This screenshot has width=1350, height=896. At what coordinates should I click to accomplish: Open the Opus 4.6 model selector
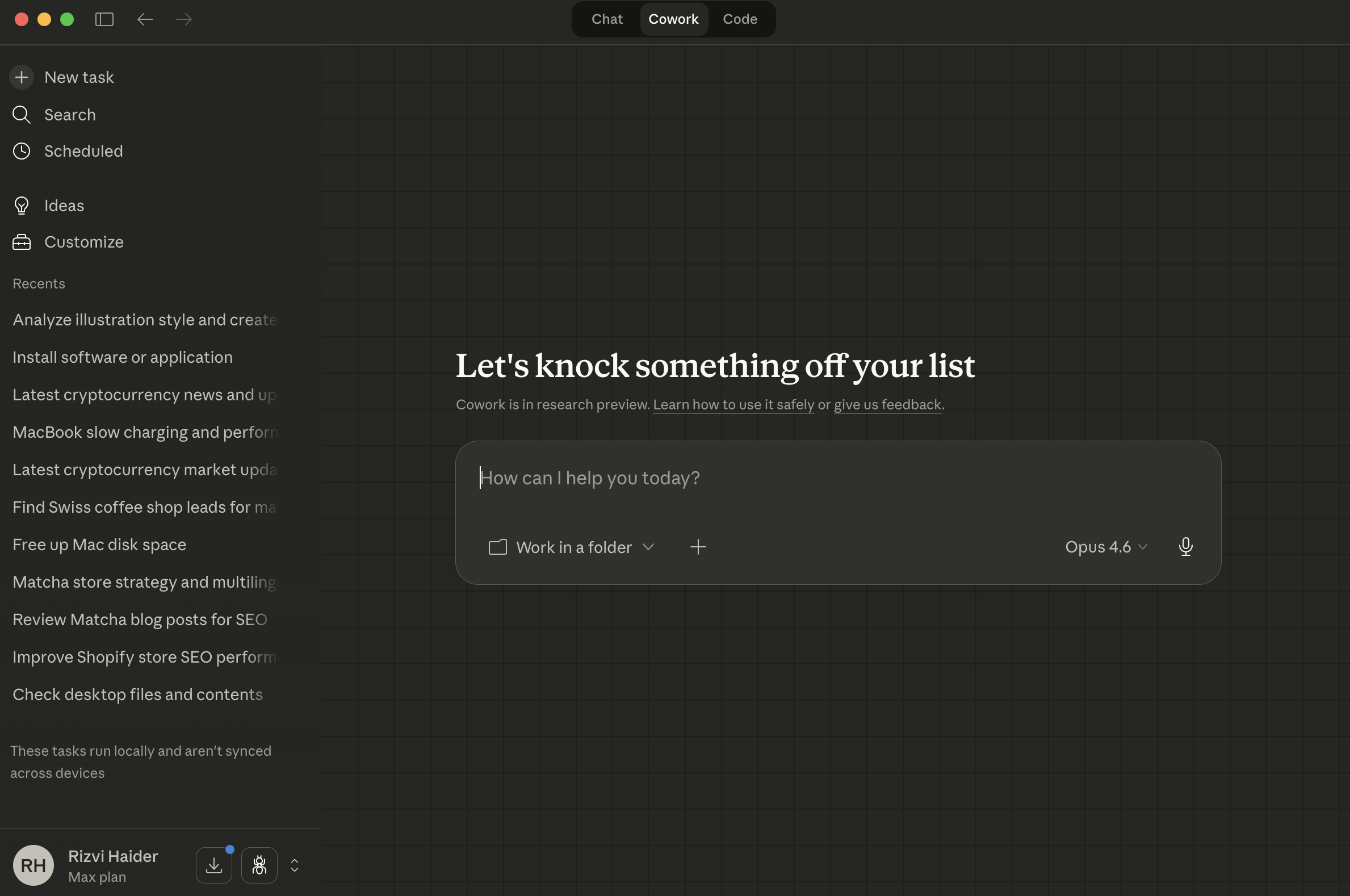1106,547
